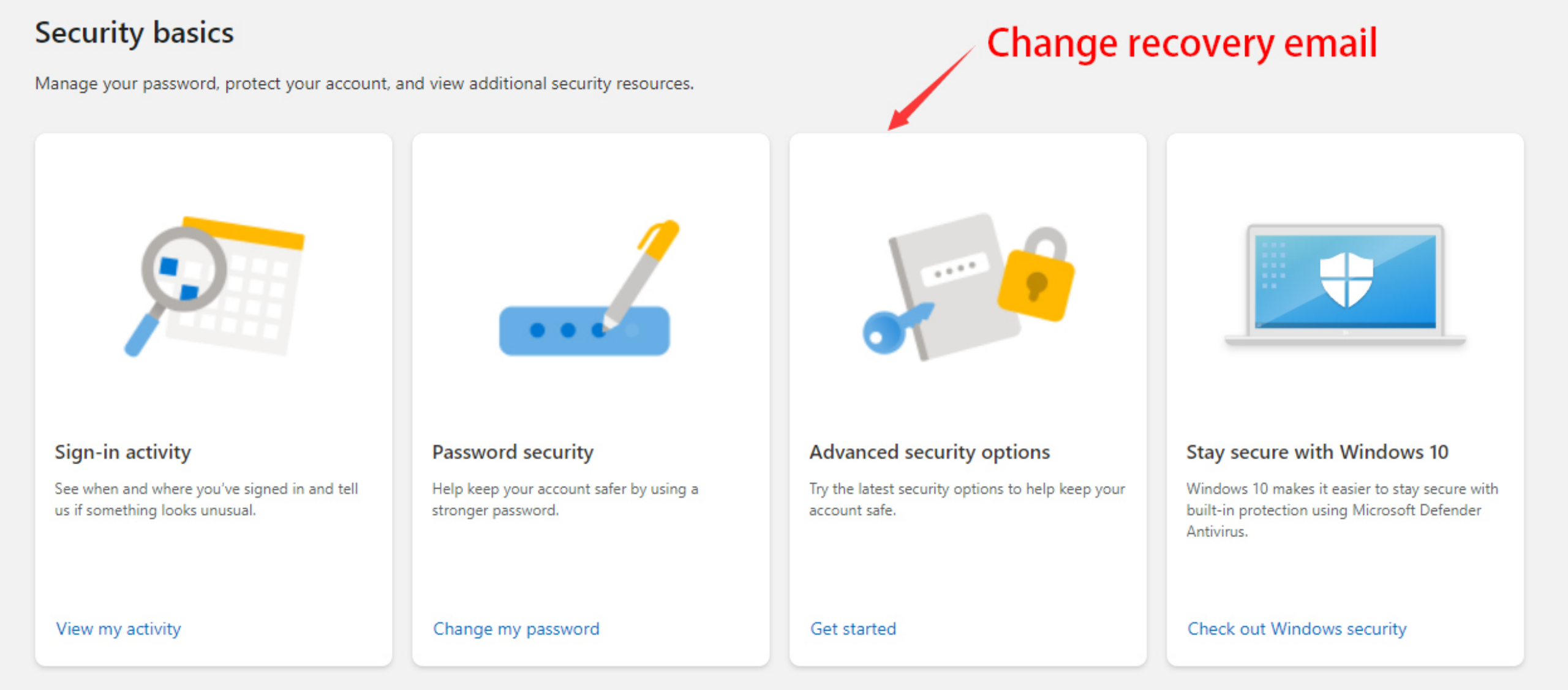Click the red Change recovery email annotation
The image size is (1568, 690).
pyautogui.click(x=1182, y=43)
